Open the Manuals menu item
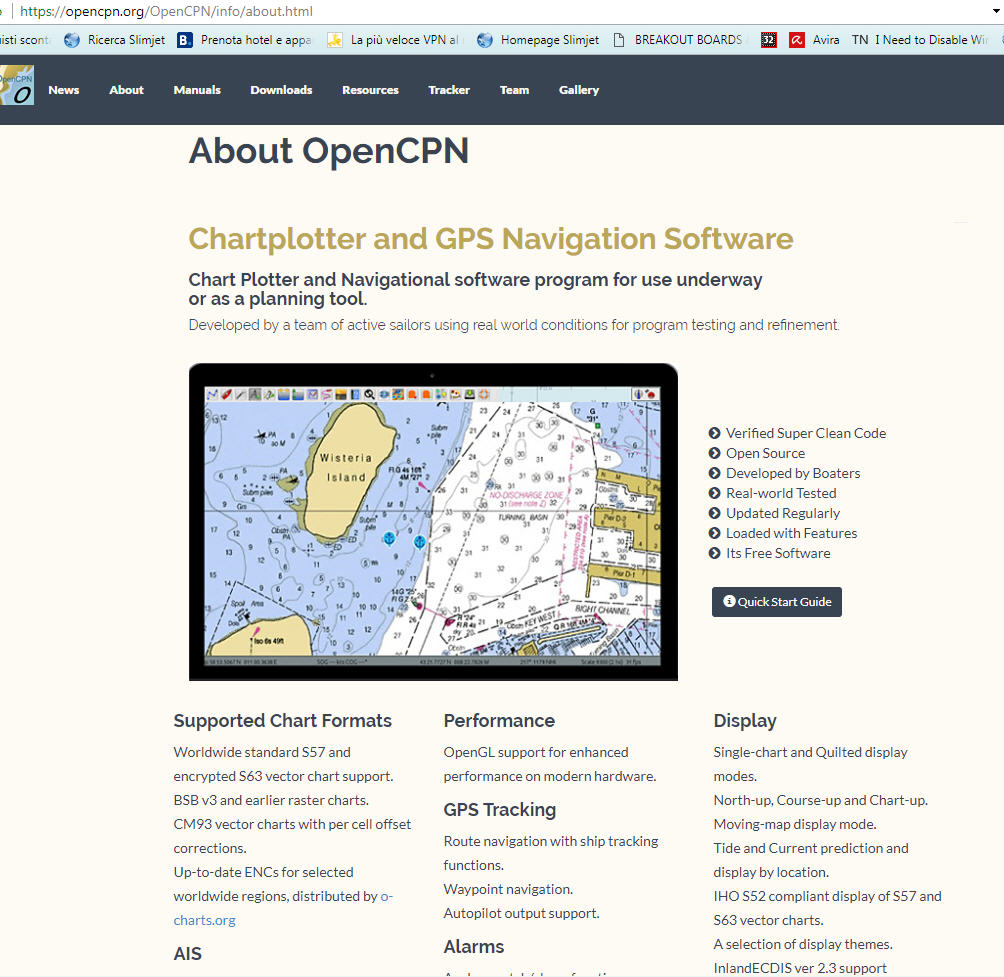The width and height of the screenshot is (1004, 977). pos(197,90)
